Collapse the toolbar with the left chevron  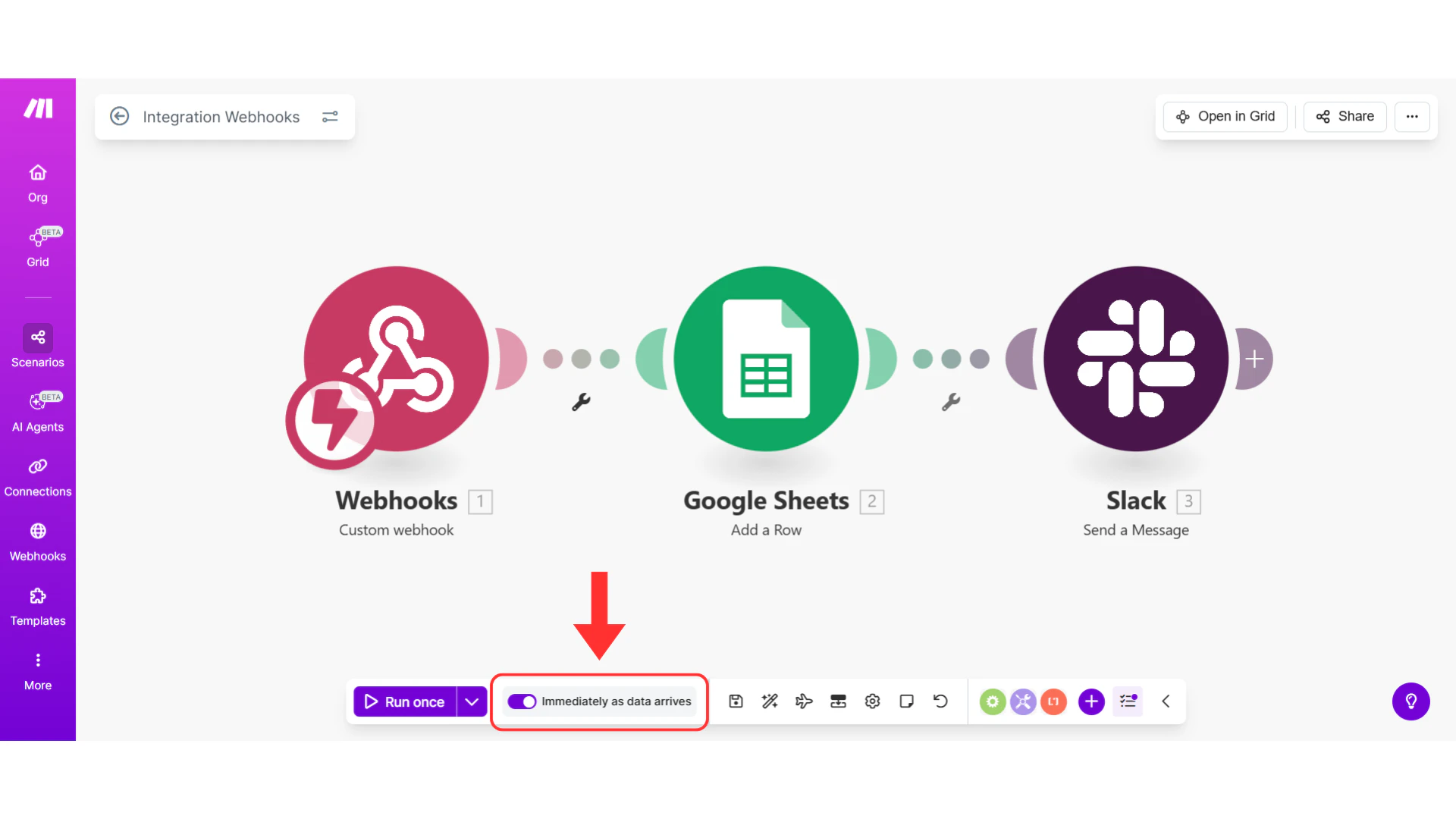tap(1166, 701)
